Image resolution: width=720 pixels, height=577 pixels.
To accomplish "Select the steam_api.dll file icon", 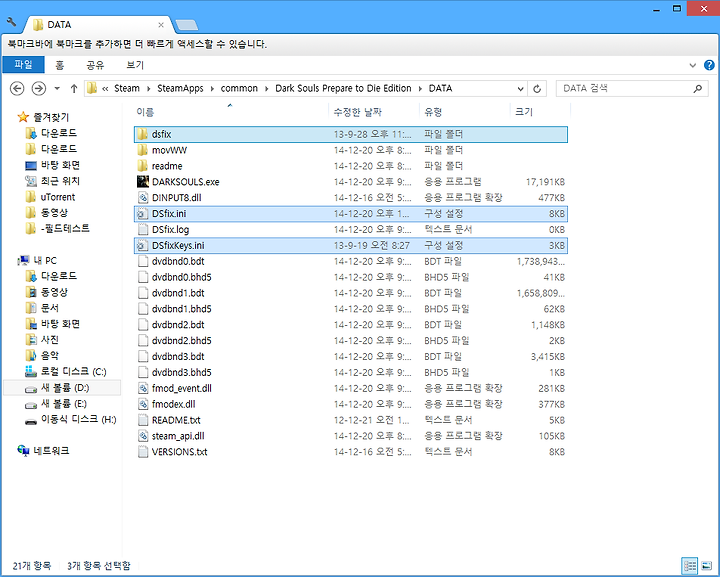I will coord(143,436).
